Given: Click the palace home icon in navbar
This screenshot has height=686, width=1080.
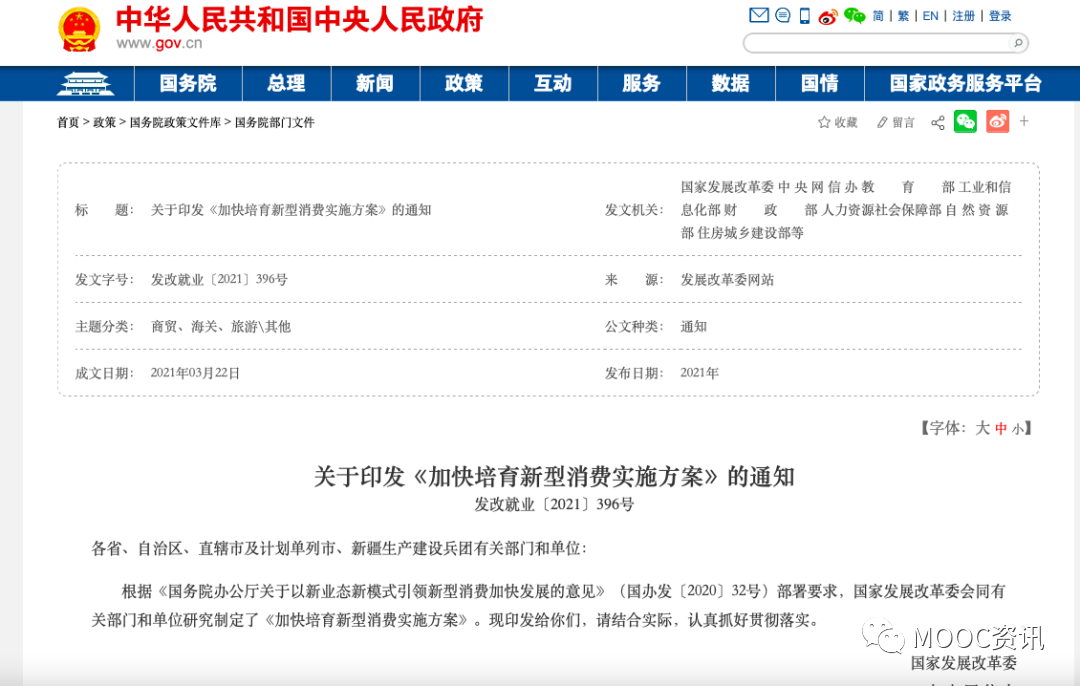Looking at the screenshot, I should [x=85, y=84].
